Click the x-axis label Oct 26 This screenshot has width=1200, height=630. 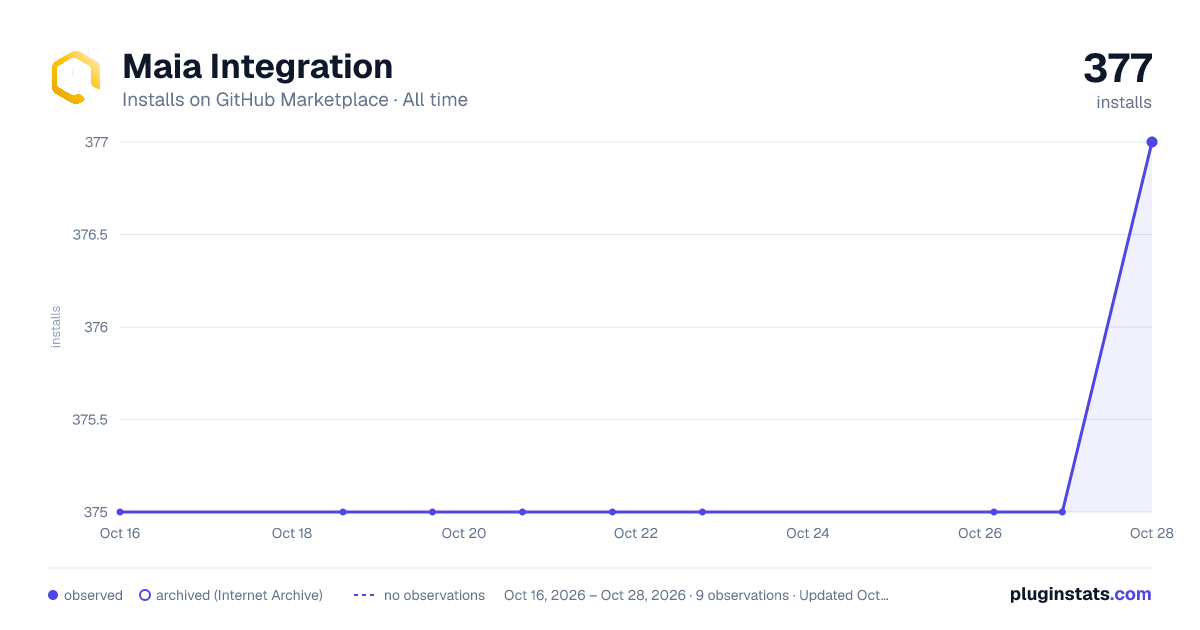[x=980, y=533]
